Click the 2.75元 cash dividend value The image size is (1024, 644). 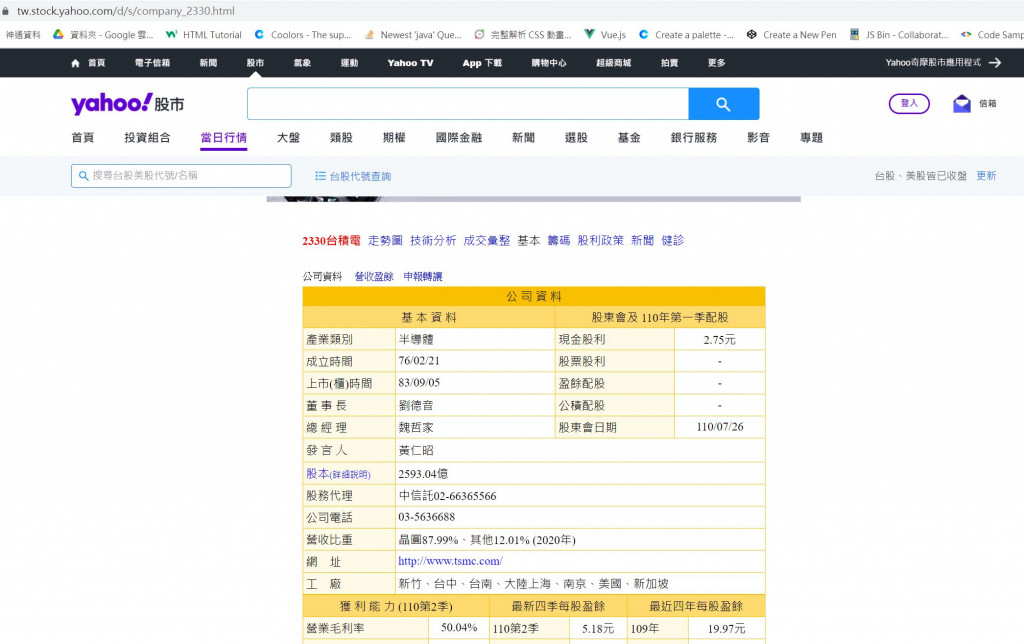point(720,340)
